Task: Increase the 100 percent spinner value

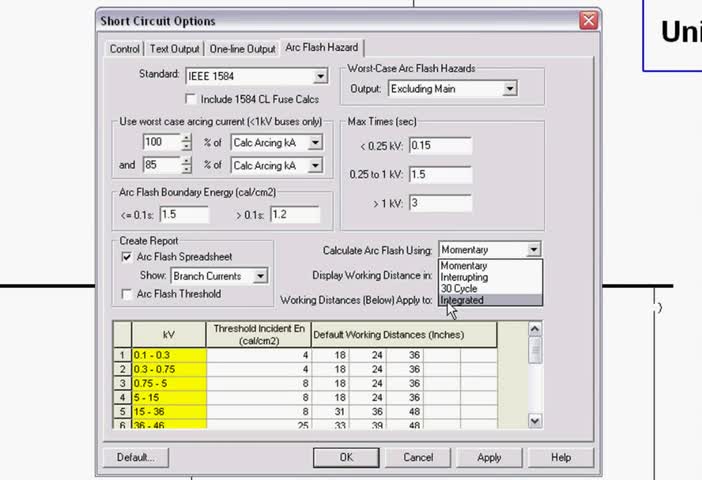Action: 187,138
